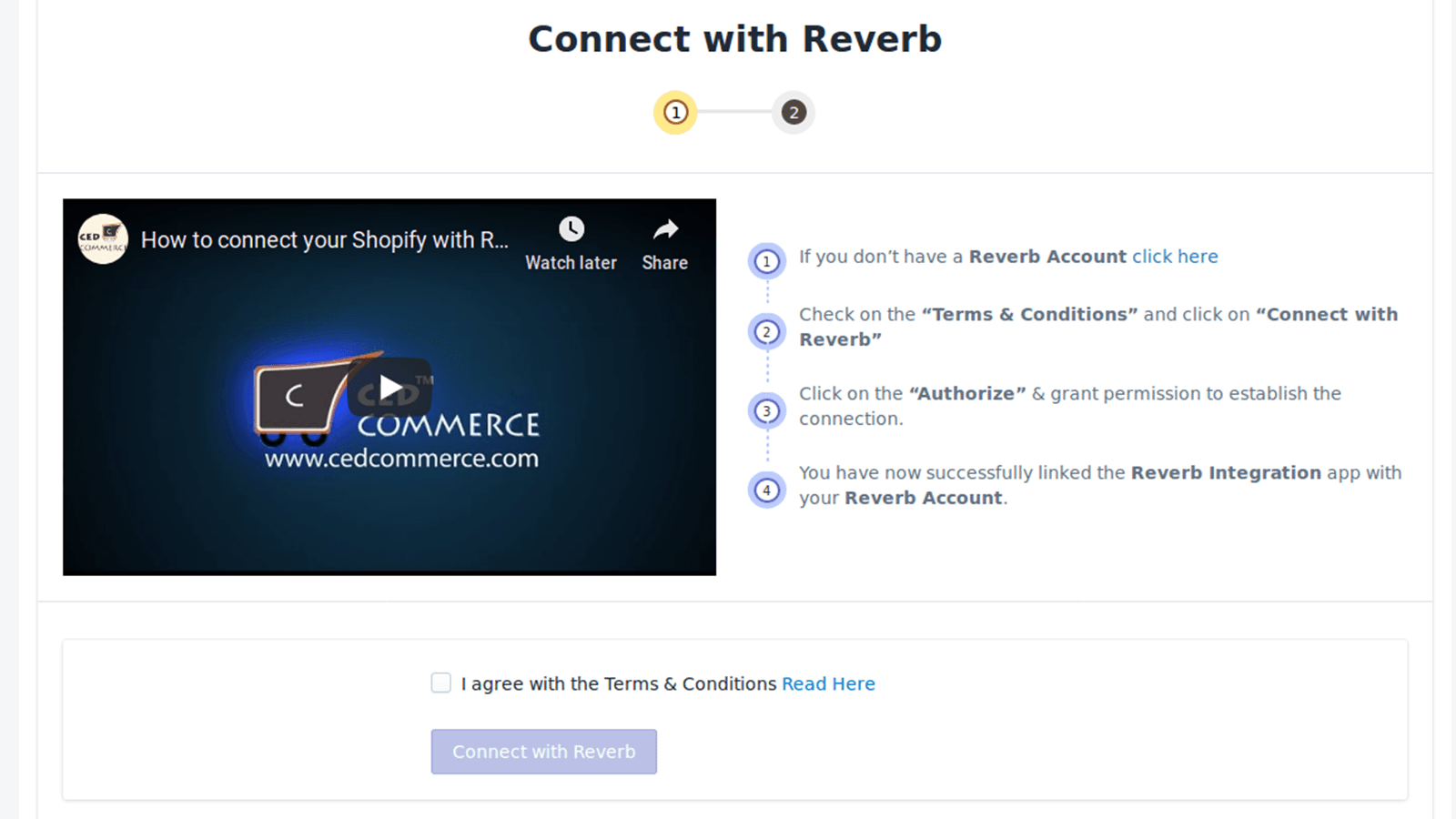Click numbered circle 4 beside the success message
1456x819 pixels.
click(766, 490)
